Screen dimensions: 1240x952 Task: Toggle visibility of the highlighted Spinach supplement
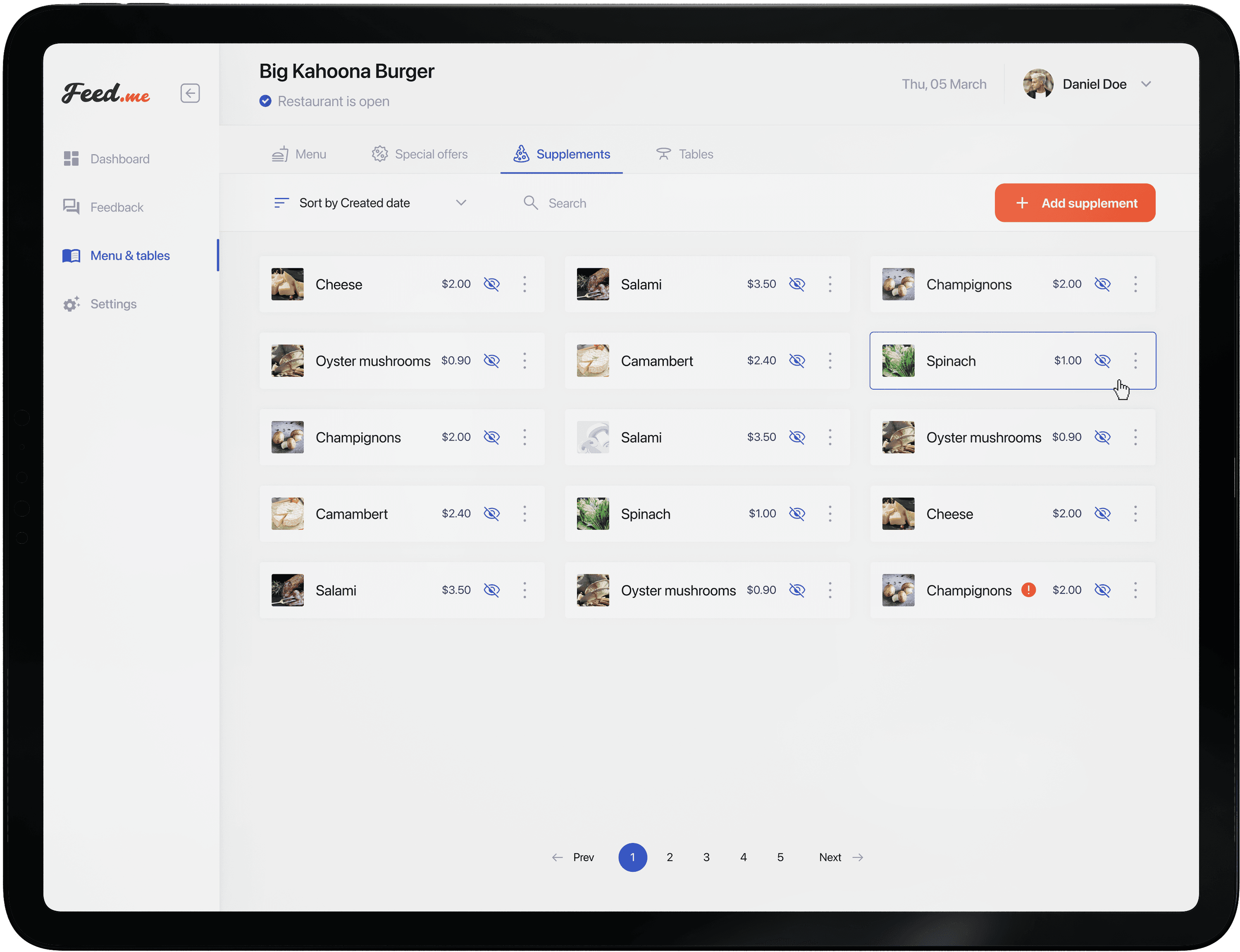(1102, 360)
